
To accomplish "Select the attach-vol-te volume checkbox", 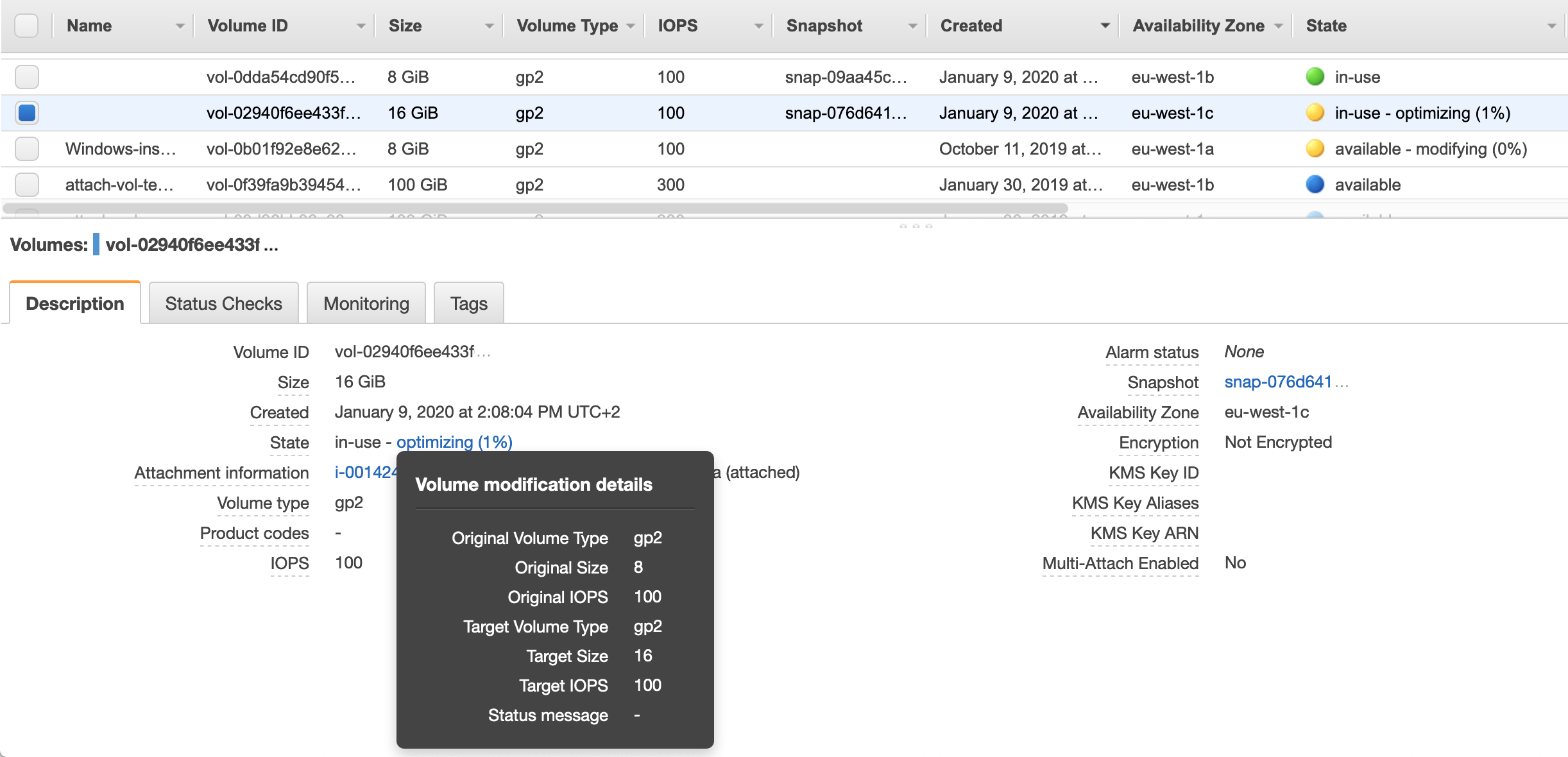I will tap(27, 185).
